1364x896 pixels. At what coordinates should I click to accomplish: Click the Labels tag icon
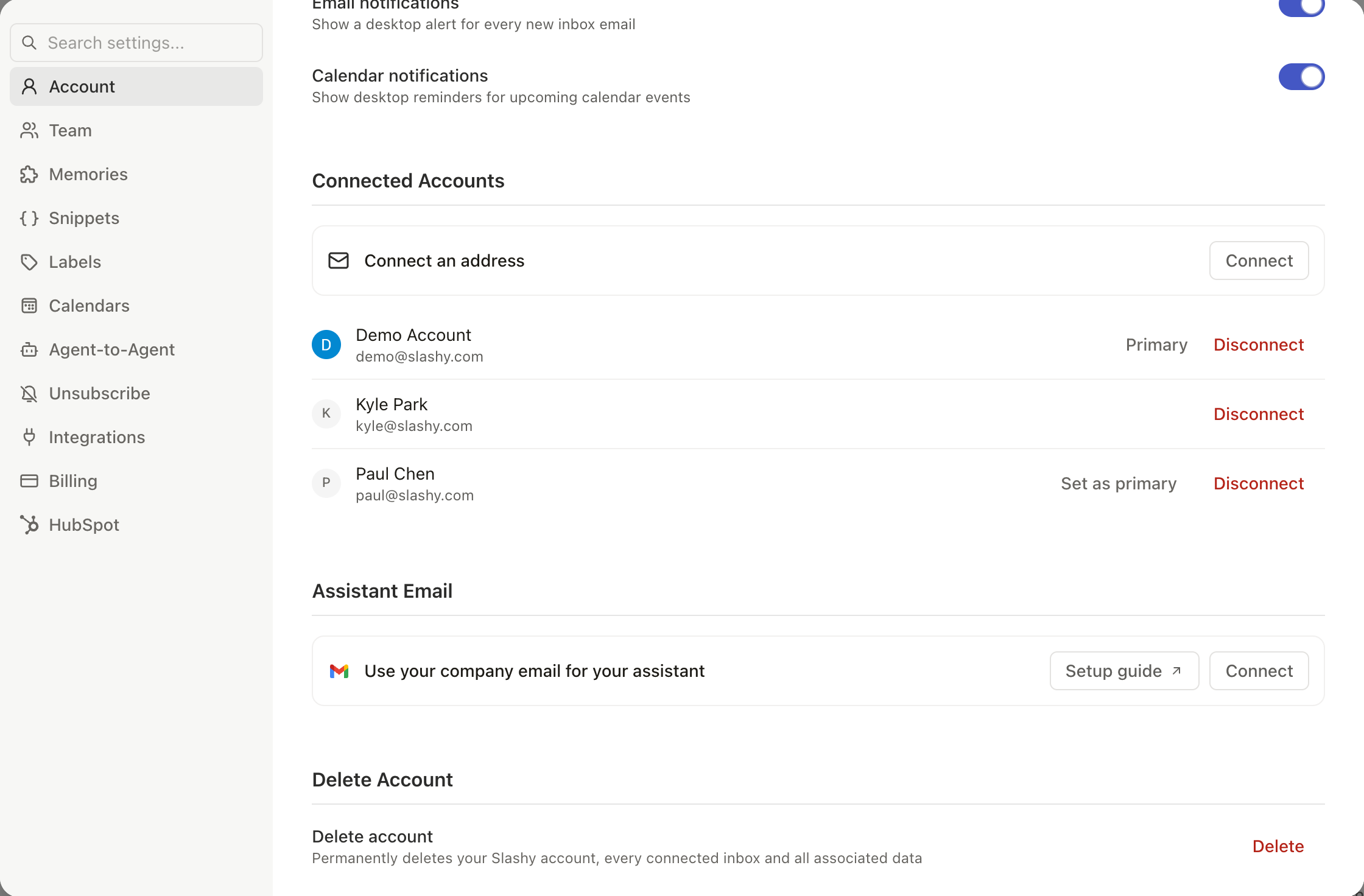click(29, 262)
